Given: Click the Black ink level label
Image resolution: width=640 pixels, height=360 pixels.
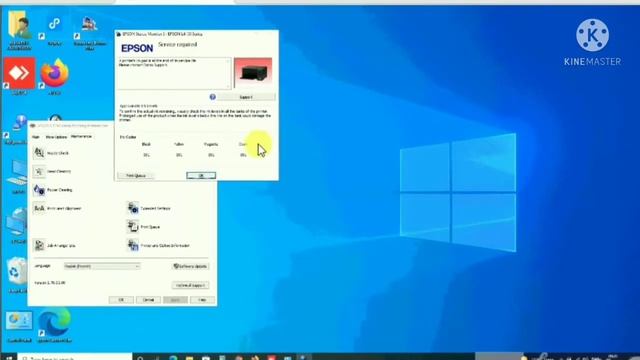Looking at the screenshot, I should click(x=146, y=144).
